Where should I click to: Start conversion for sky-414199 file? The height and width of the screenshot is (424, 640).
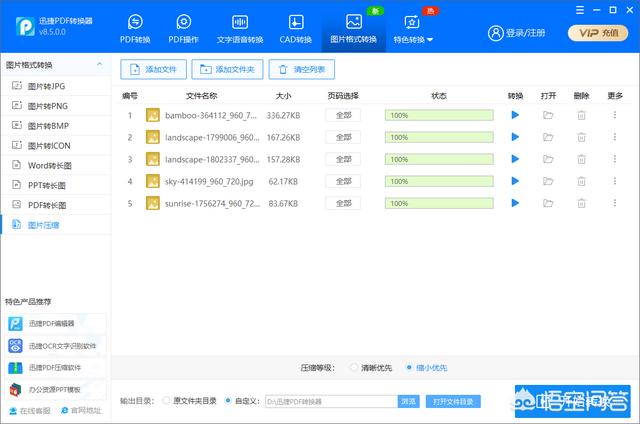point(515,181)
